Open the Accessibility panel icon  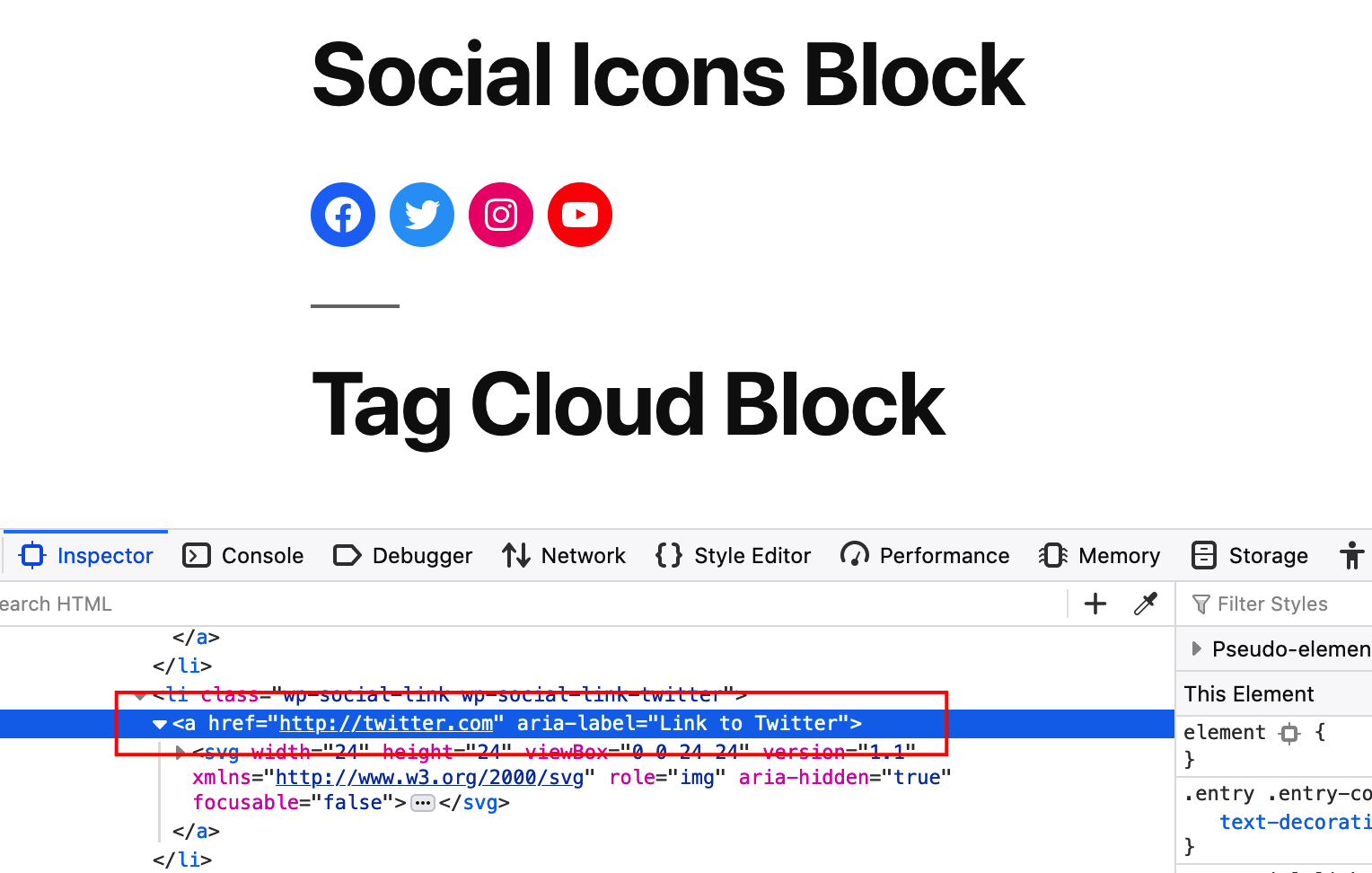coord(1351,555)
